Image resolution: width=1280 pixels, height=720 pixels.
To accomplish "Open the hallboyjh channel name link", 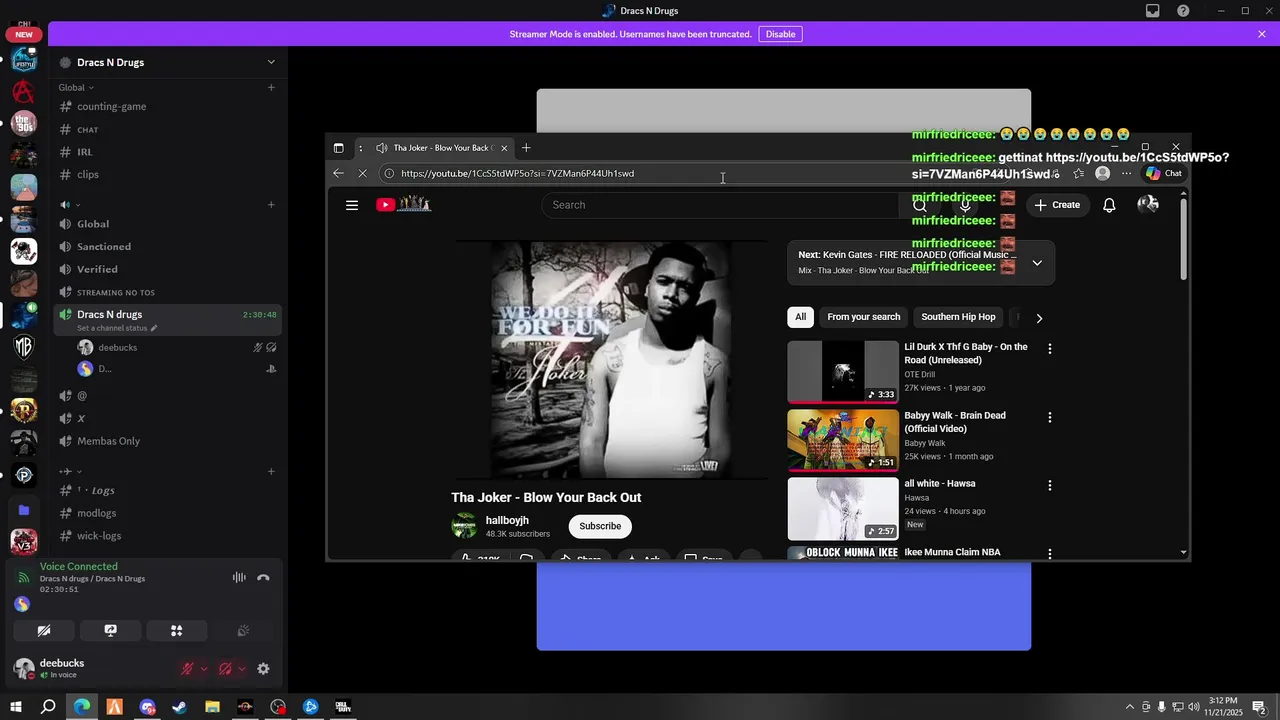I will click(507, 520).
